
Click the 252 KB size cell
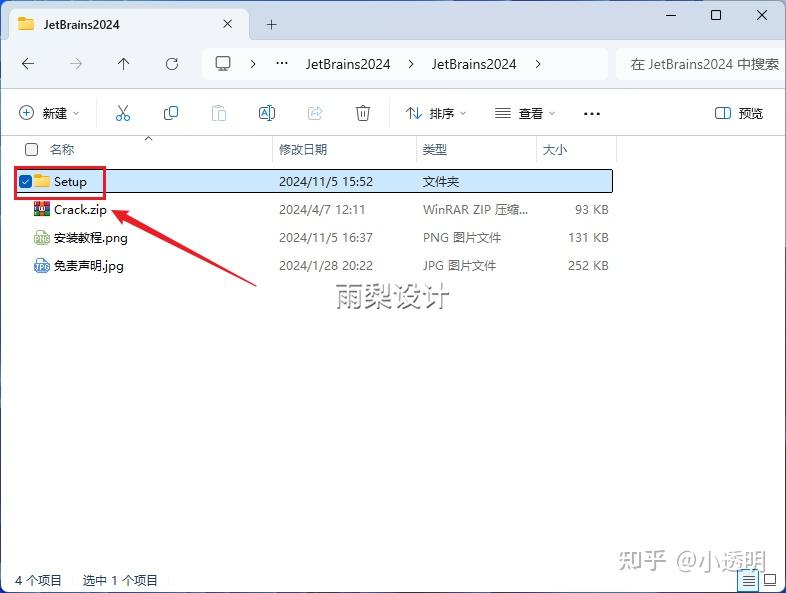click(x=588, y=266)
